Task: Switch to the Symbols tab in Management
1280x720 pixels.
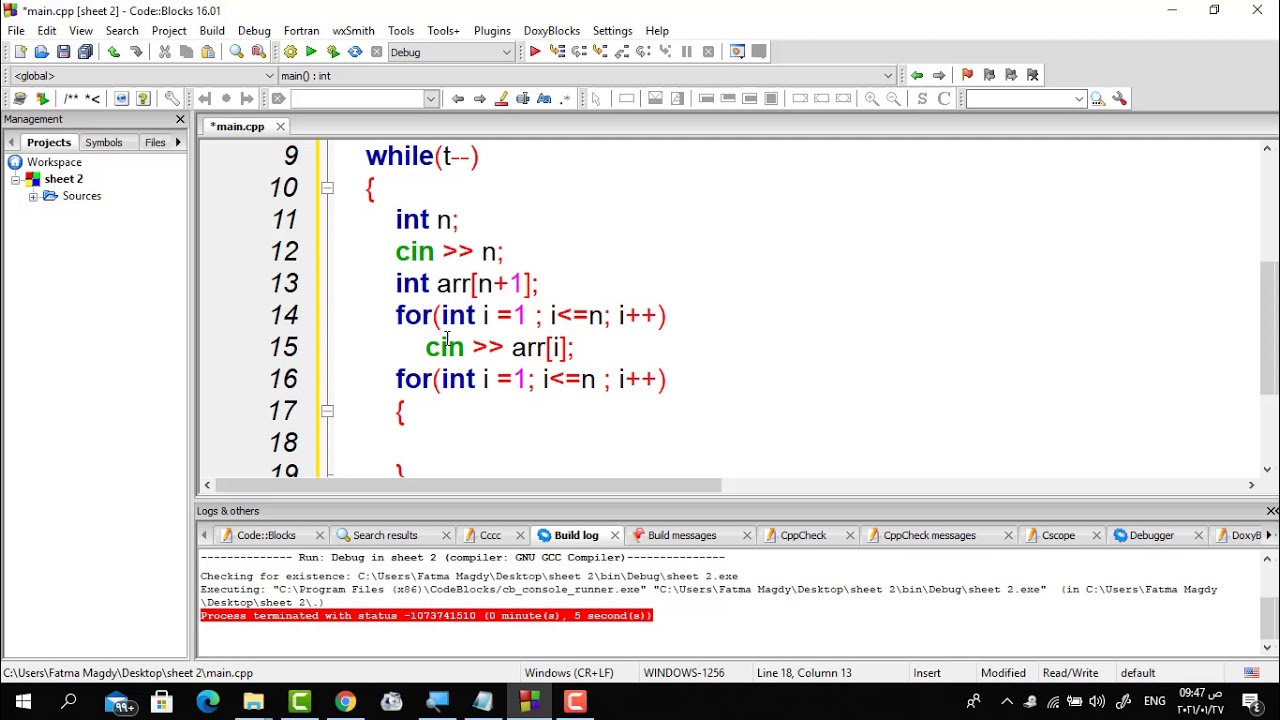Action: 104,143
